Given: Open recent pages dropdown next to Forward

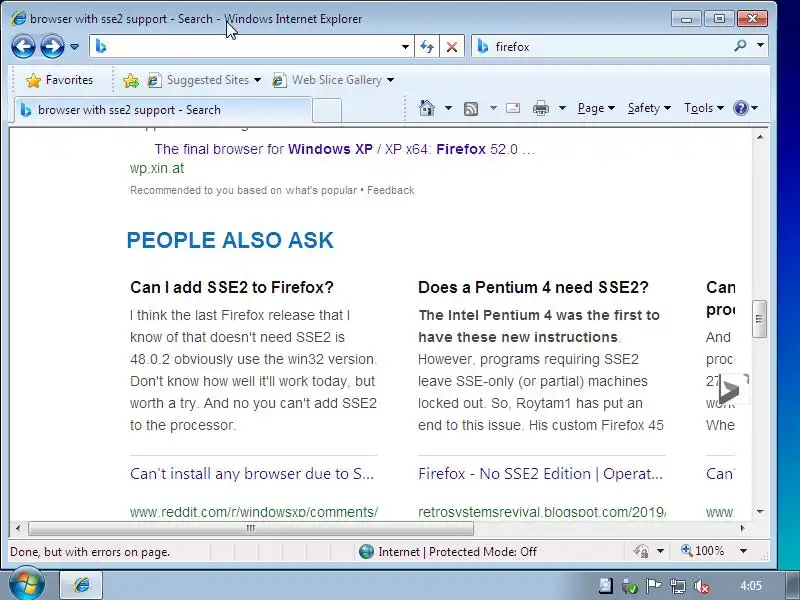Looking at the screenshot, I should (74, 47).
